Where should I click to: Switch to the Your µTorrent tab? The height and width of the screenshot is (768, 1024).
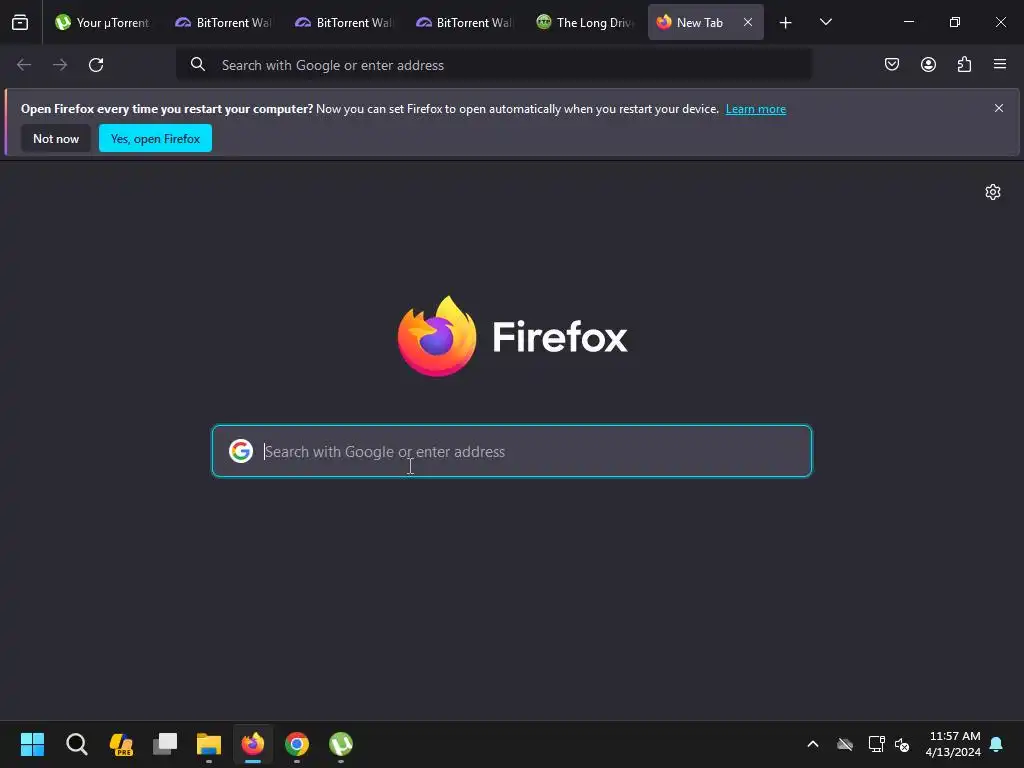103,22
